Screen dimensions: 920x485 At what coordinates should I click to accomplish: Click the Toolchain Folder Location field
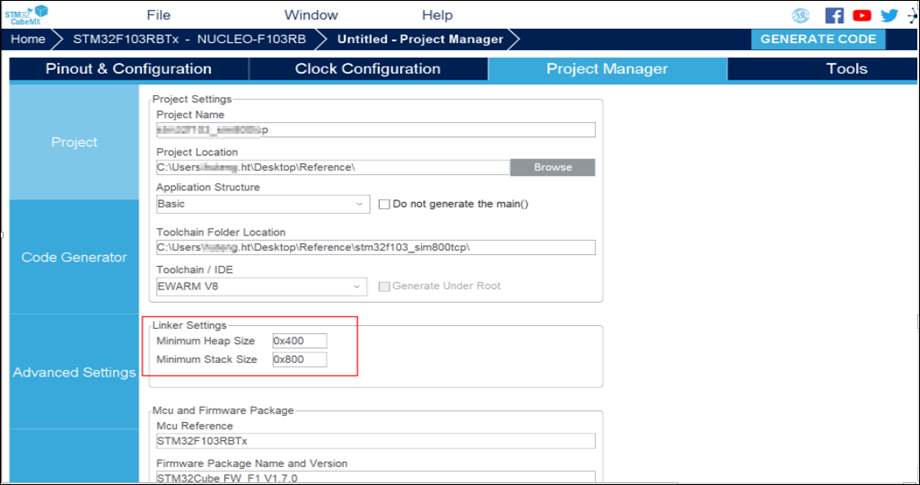point(376,247)
